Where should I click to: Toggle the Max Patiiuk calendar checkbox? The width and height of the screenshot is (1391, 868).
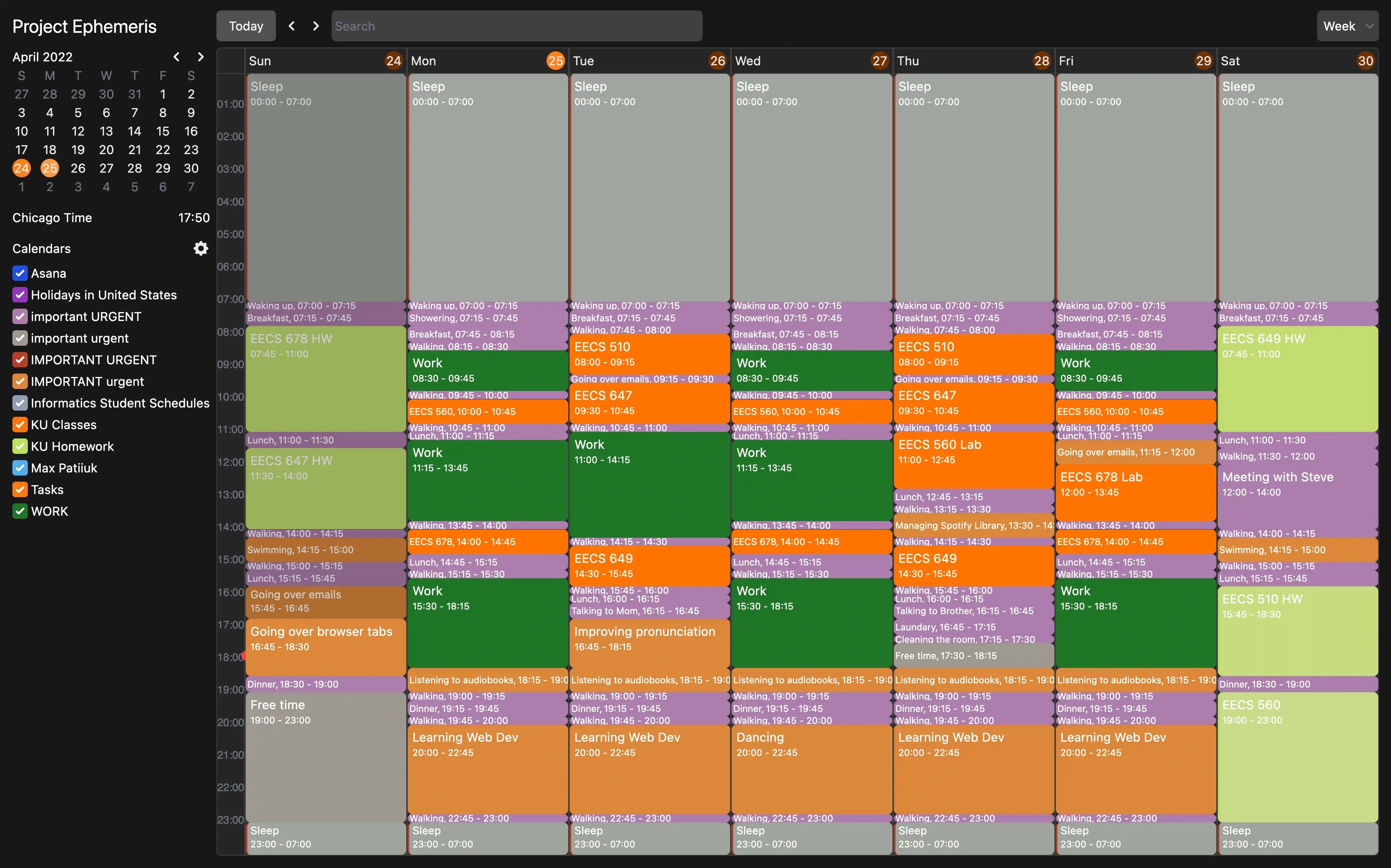tap(20, 468)
